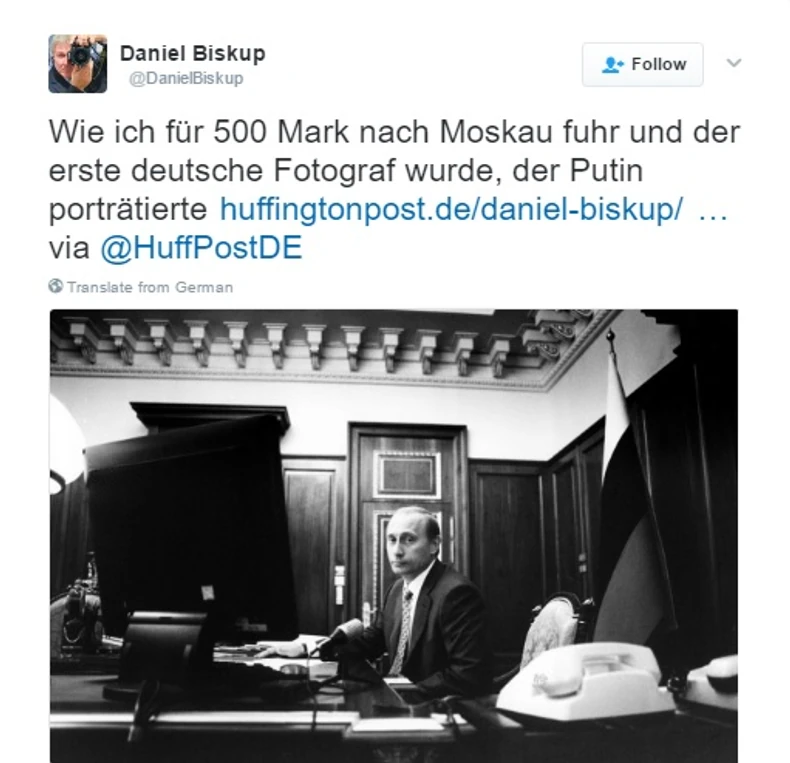
Task: Open the huffingtonpost.de/daniel-biskup/ article link
Action: [452, 209]
